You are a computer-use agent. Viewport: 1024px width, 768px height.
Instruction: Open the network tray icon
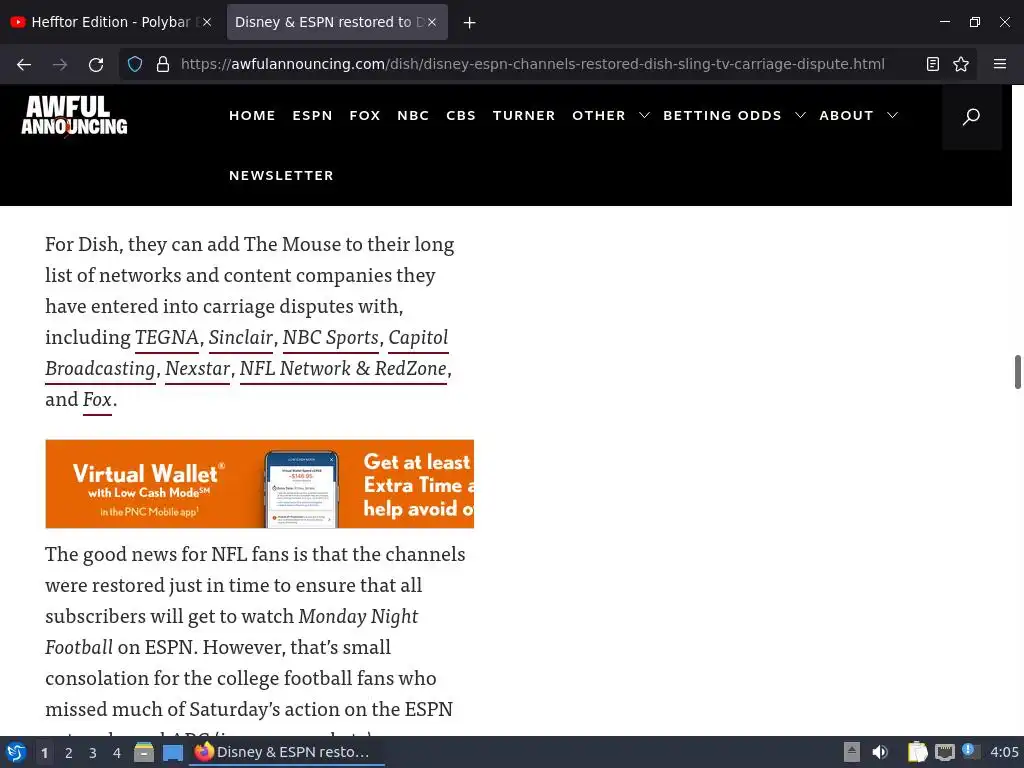click(x=944, y=752)
